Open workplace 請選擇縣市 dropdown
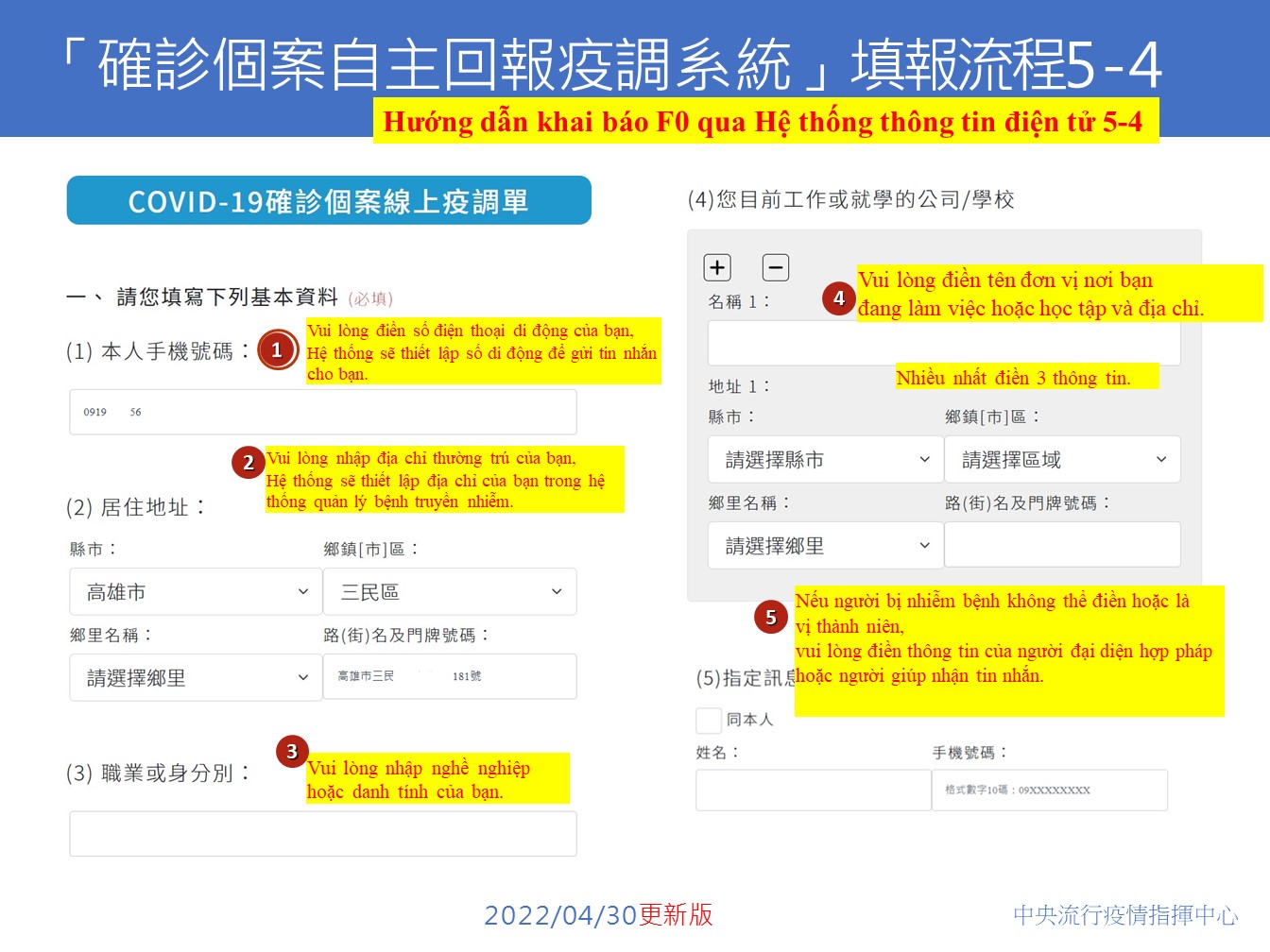The width and height of the screenshot is (1270, 952). coord(825,460)
